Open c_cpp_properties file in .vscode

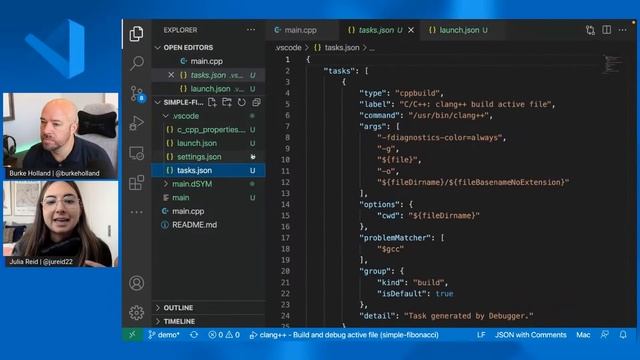tap(208, 129)
